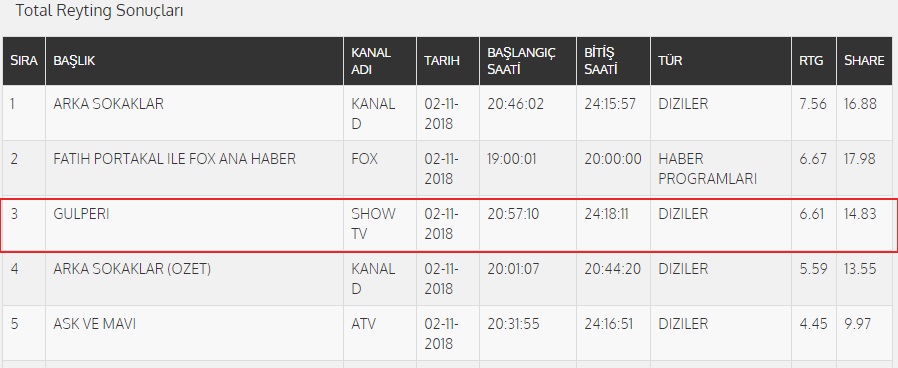Click the Total Reyting Sonuçları heading

click(x=99, y=11)
